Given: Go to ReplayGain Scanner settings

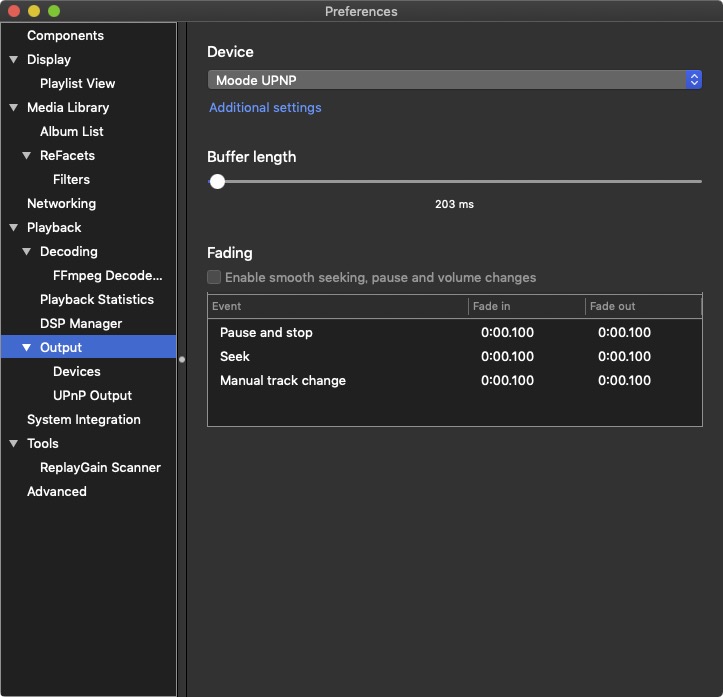Looking at the screenshot, I should pos(100,468).
